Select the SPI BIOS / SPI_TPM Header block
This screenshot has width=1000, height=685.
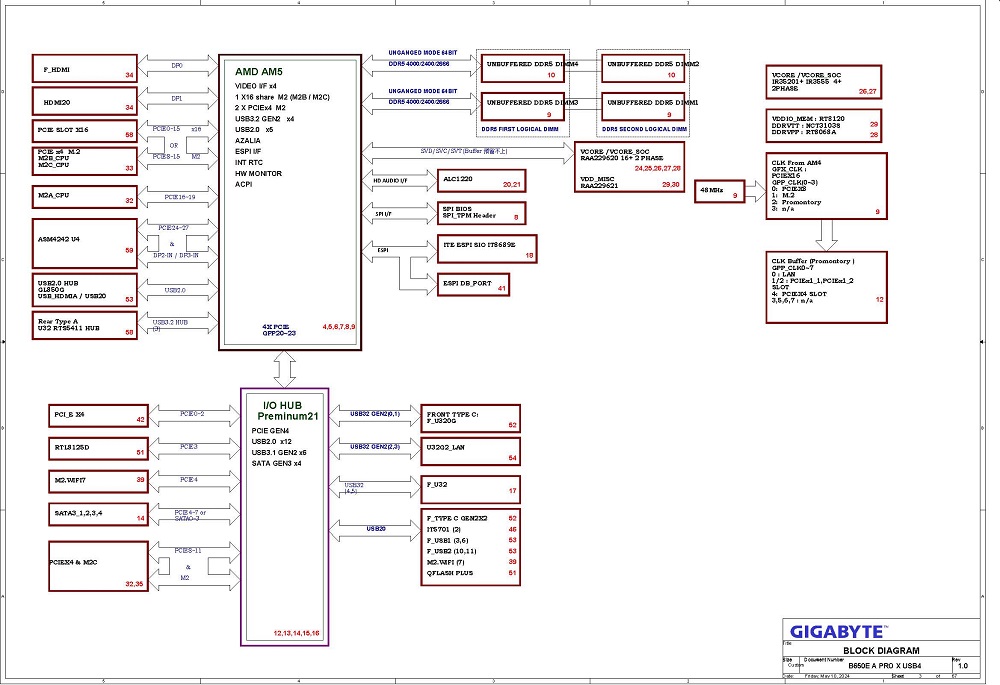click(481, 212)
